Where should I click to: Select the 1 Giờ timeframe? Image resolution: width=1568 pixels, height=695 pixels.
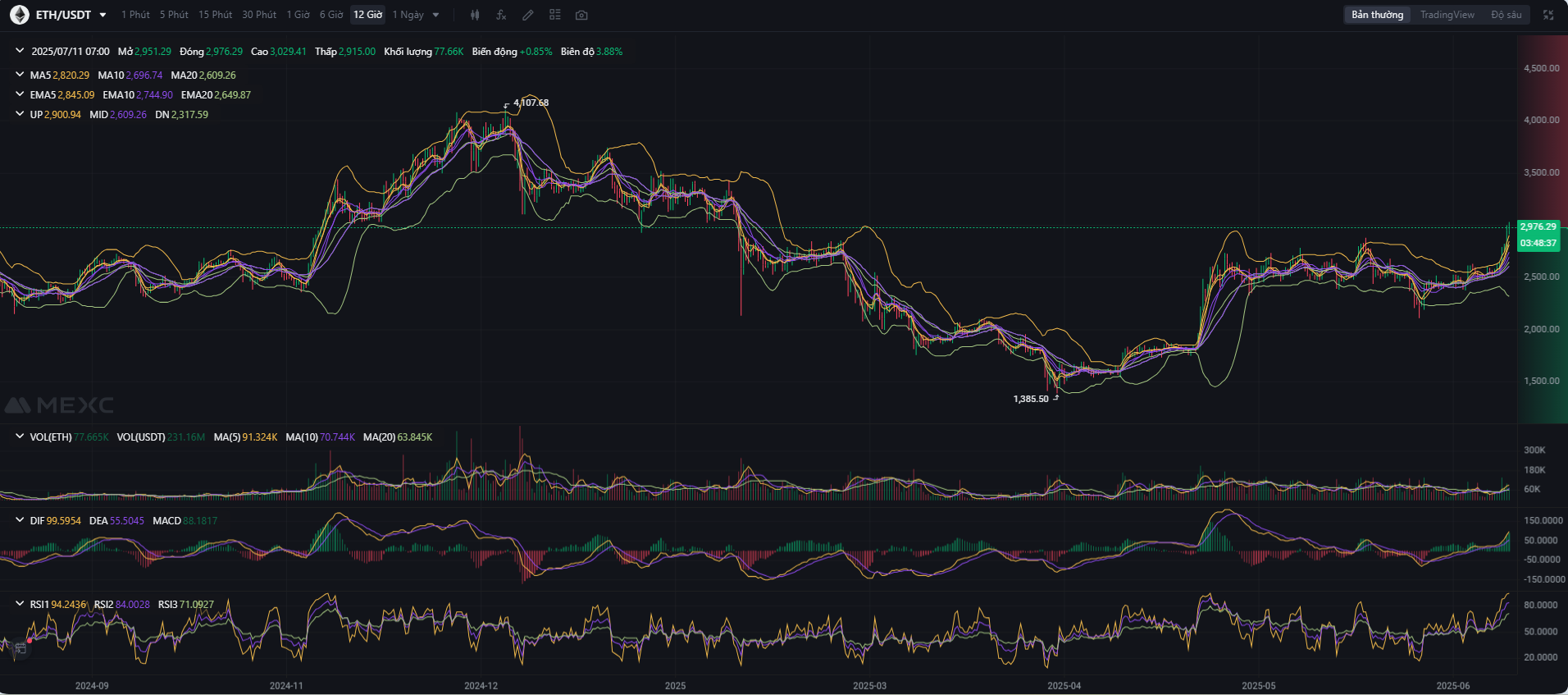pos(298,15)
